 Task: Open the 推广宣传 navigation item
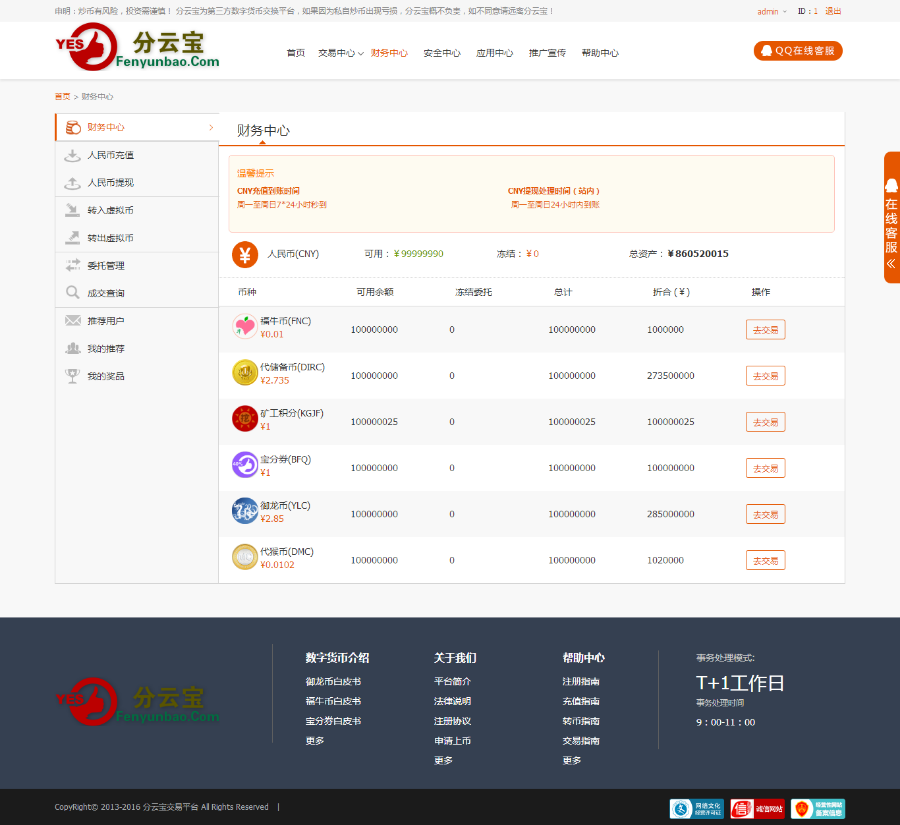(547, 53)
